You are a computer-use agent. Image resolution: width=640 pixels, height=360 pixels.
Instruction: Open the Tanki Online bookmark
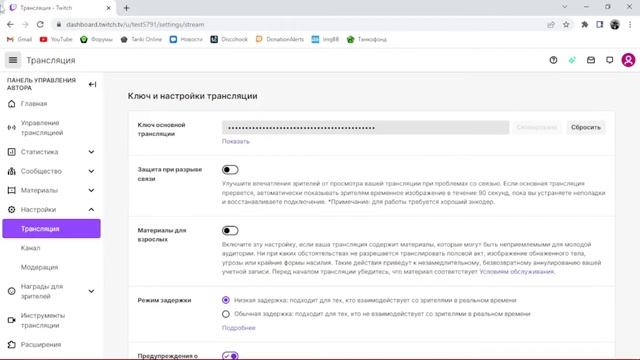coord(141,39)
